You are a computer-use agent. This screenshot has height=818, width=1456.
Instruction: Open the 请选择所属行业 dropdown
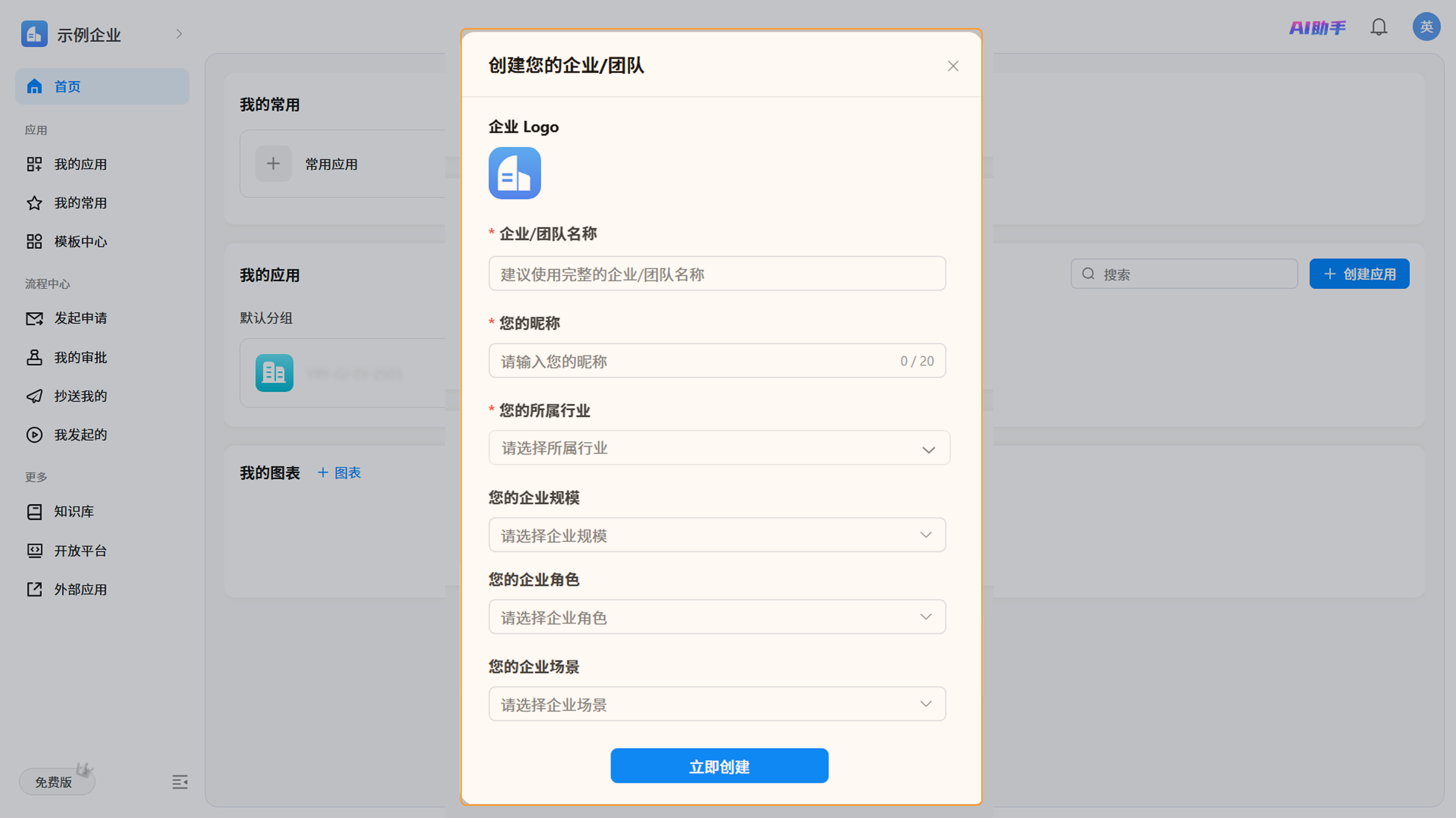[720, 448]
